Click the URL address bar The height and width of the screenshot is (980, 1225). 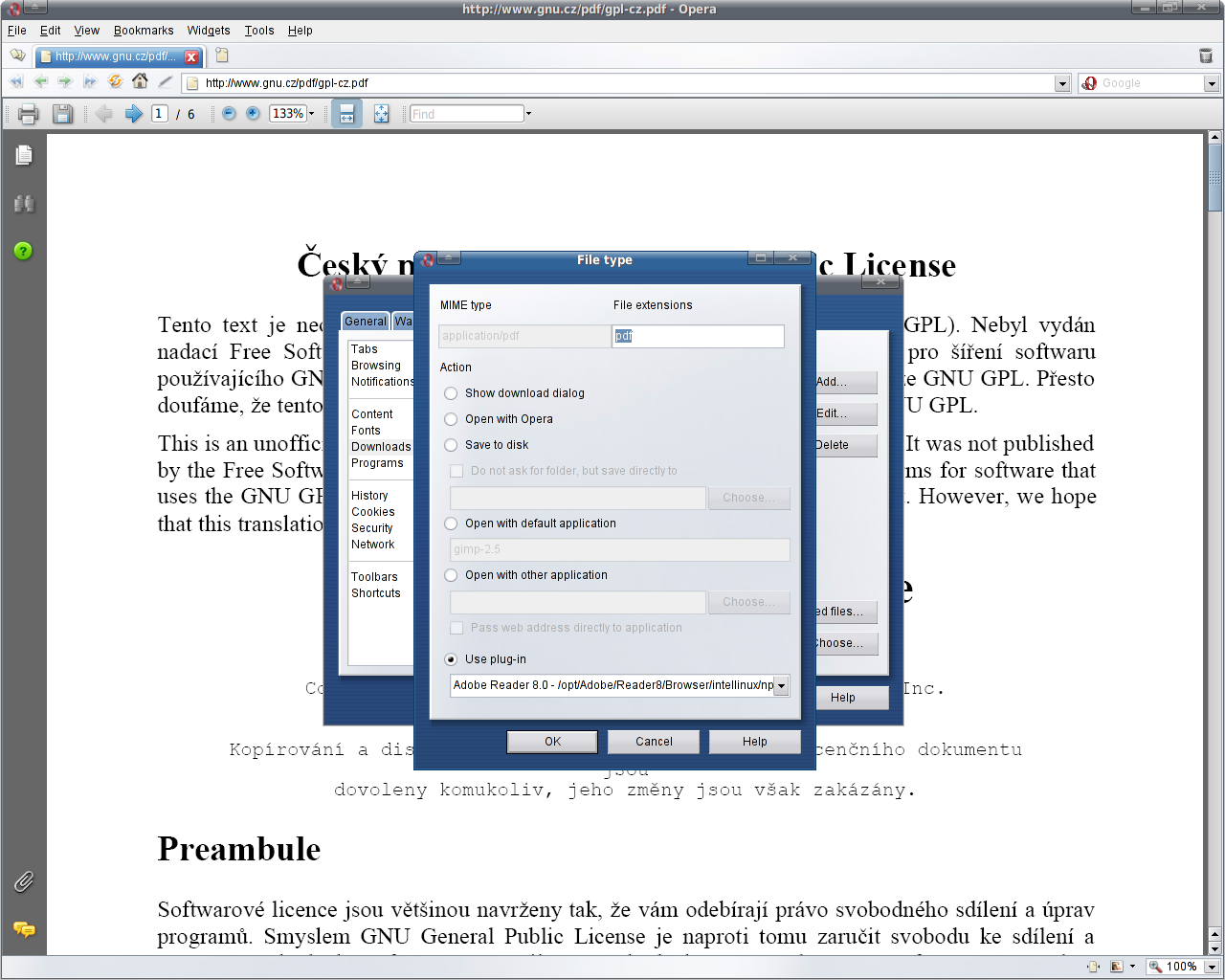tap(628, 83)
